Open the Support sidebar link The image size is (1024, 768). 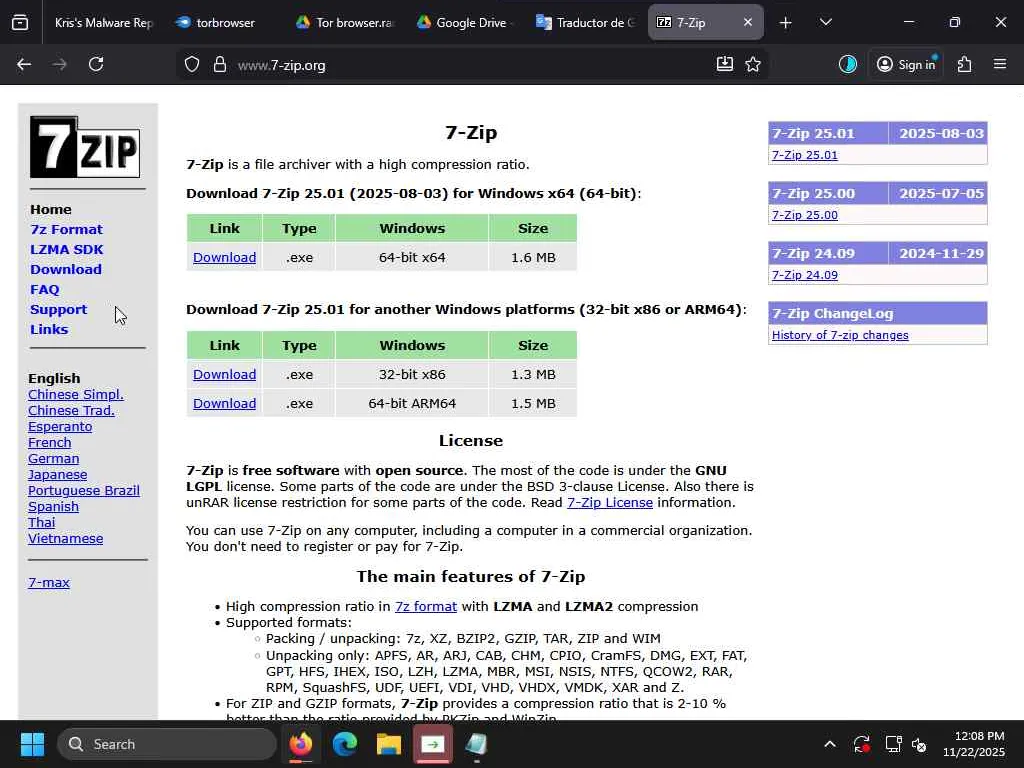58,310
